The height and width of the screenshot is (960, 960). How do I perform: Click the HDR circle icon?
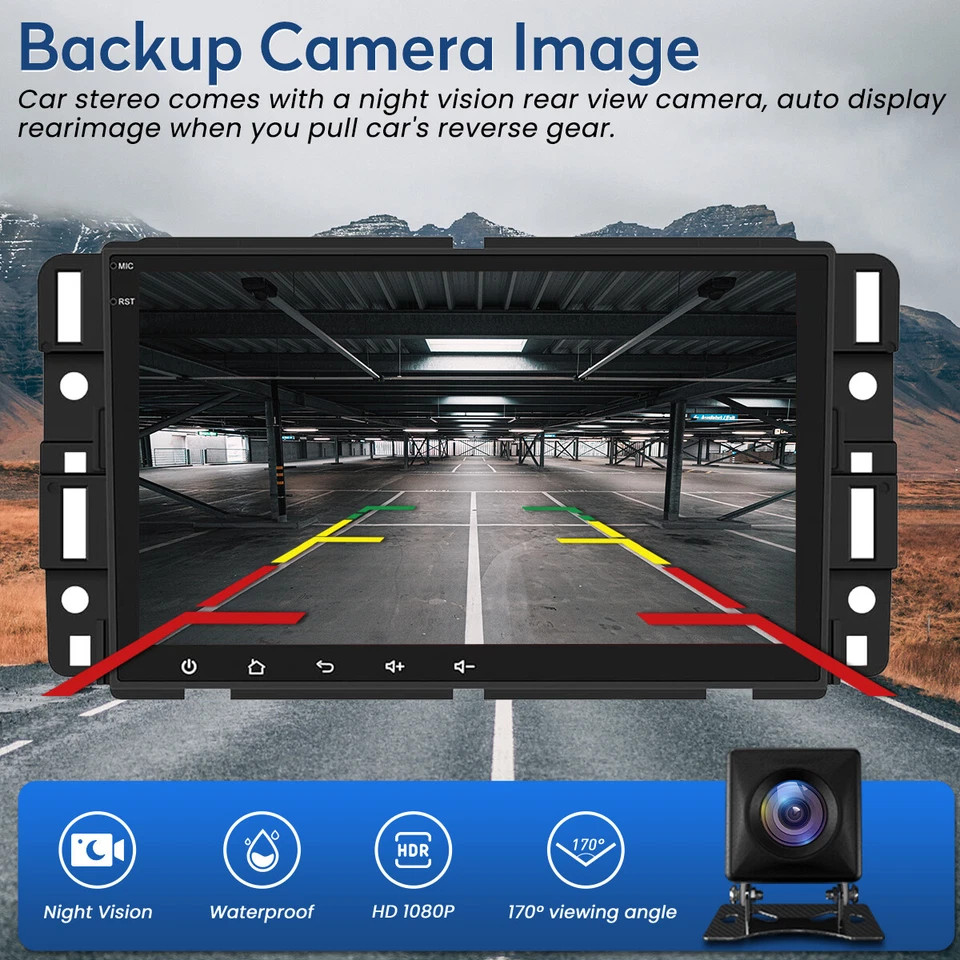[413, 850]
